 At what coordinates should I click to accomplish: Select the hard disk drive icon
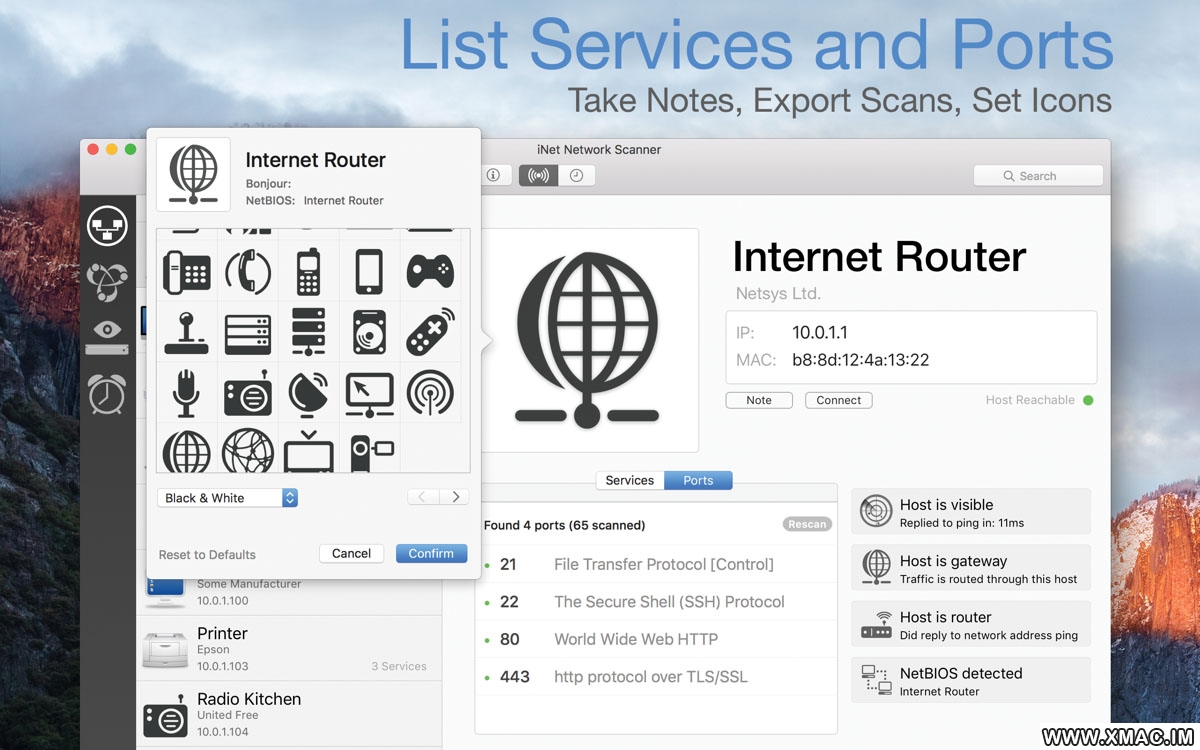click(369, 332)
